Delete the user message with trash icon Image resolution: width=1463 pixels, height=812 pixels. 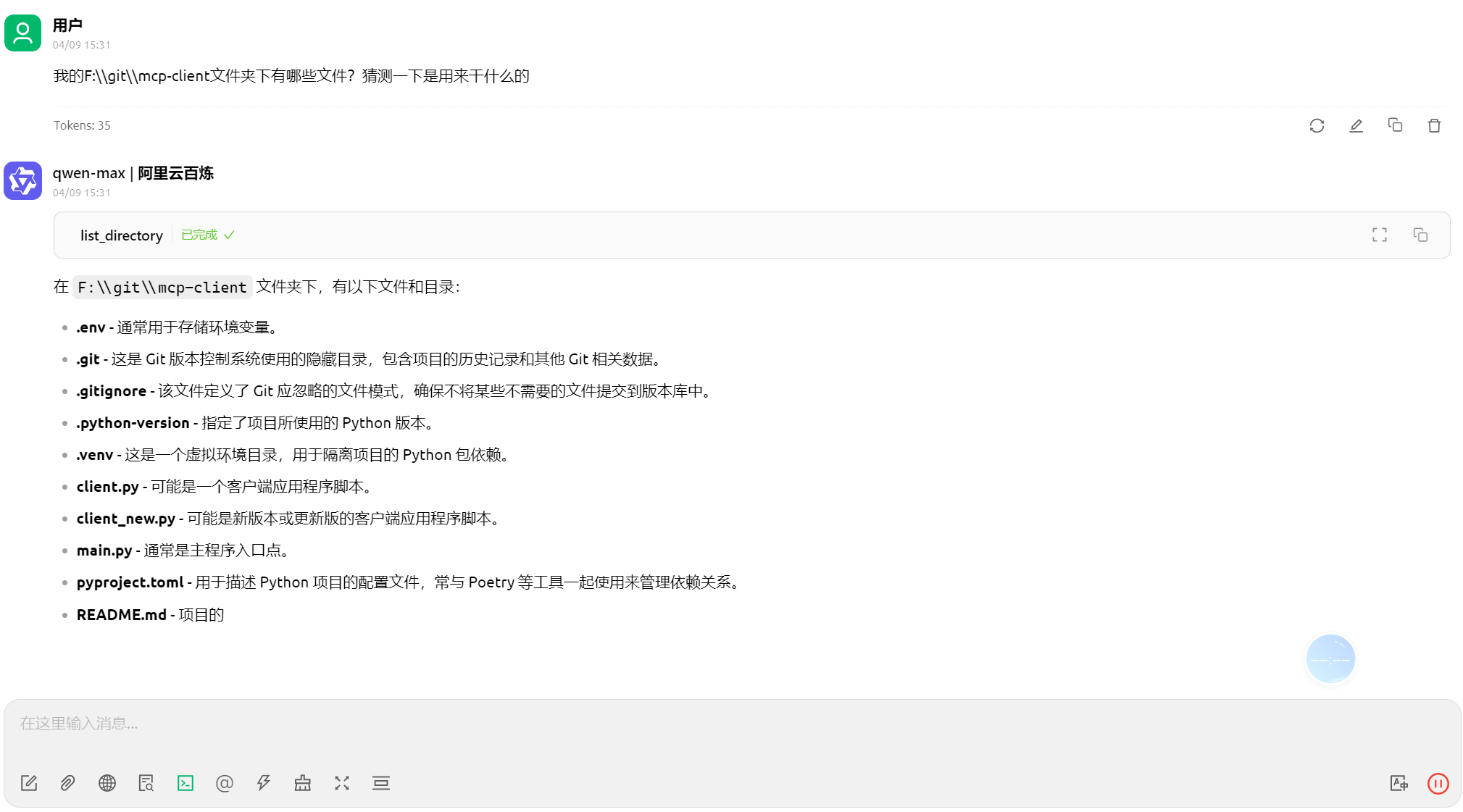[x=1434, y=126]
